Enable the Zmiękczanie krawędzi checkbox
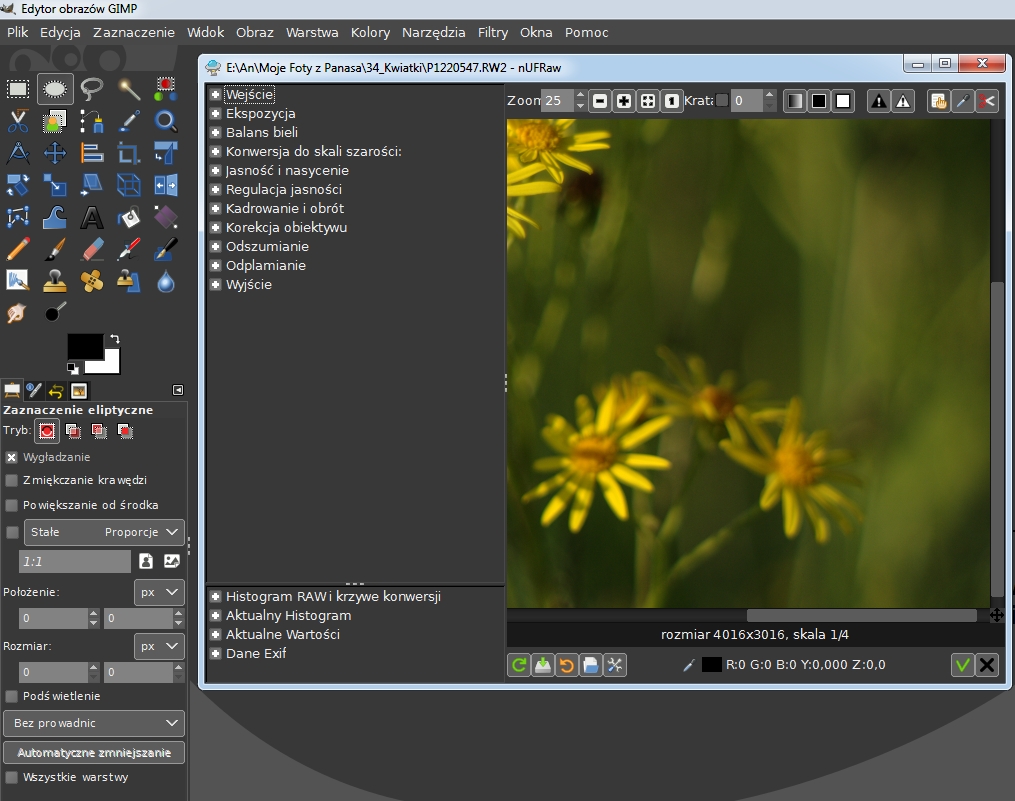 click(x=12, y=481)
